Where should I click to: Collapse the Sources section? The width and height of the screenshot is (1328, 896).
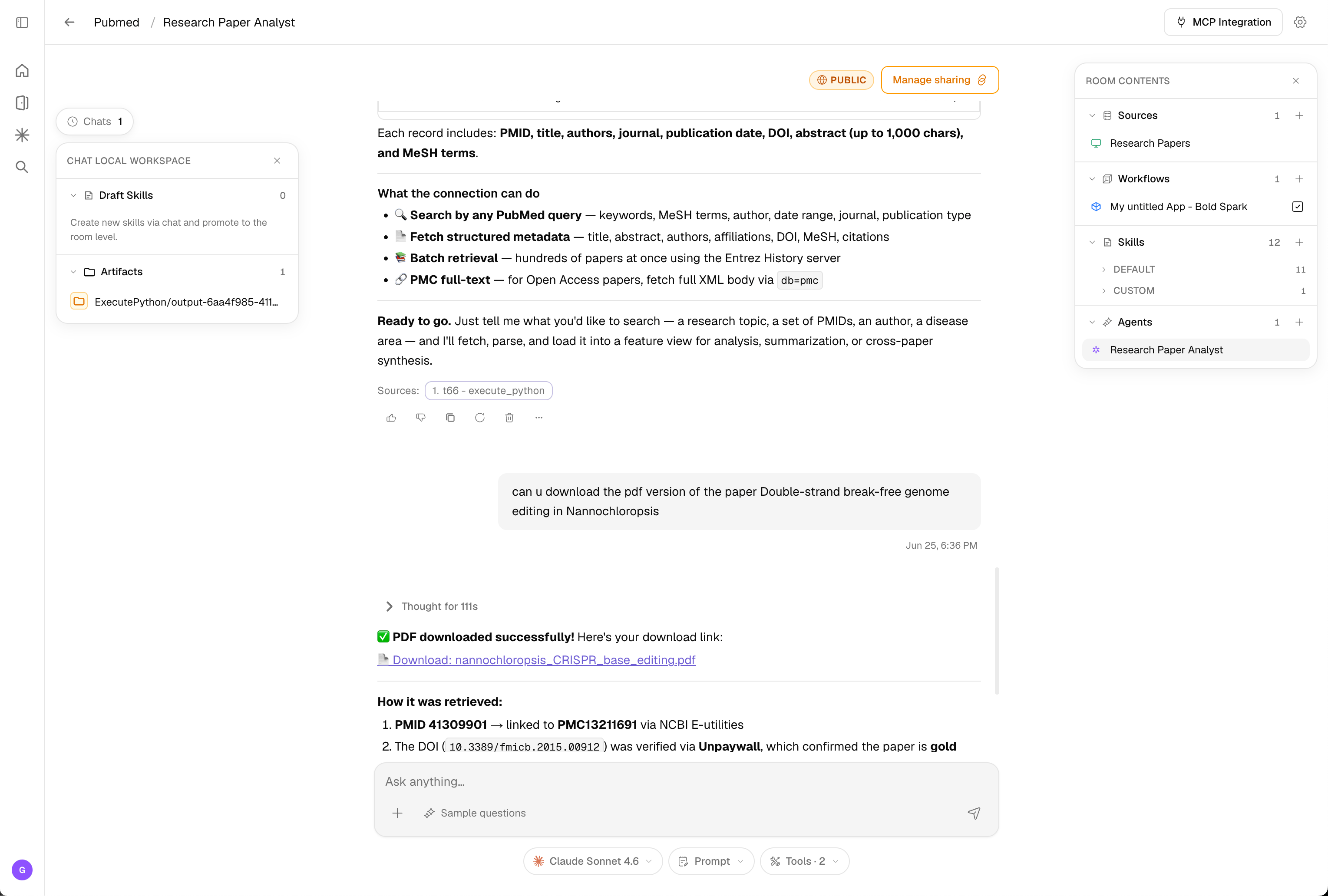tap(1092, 115)
